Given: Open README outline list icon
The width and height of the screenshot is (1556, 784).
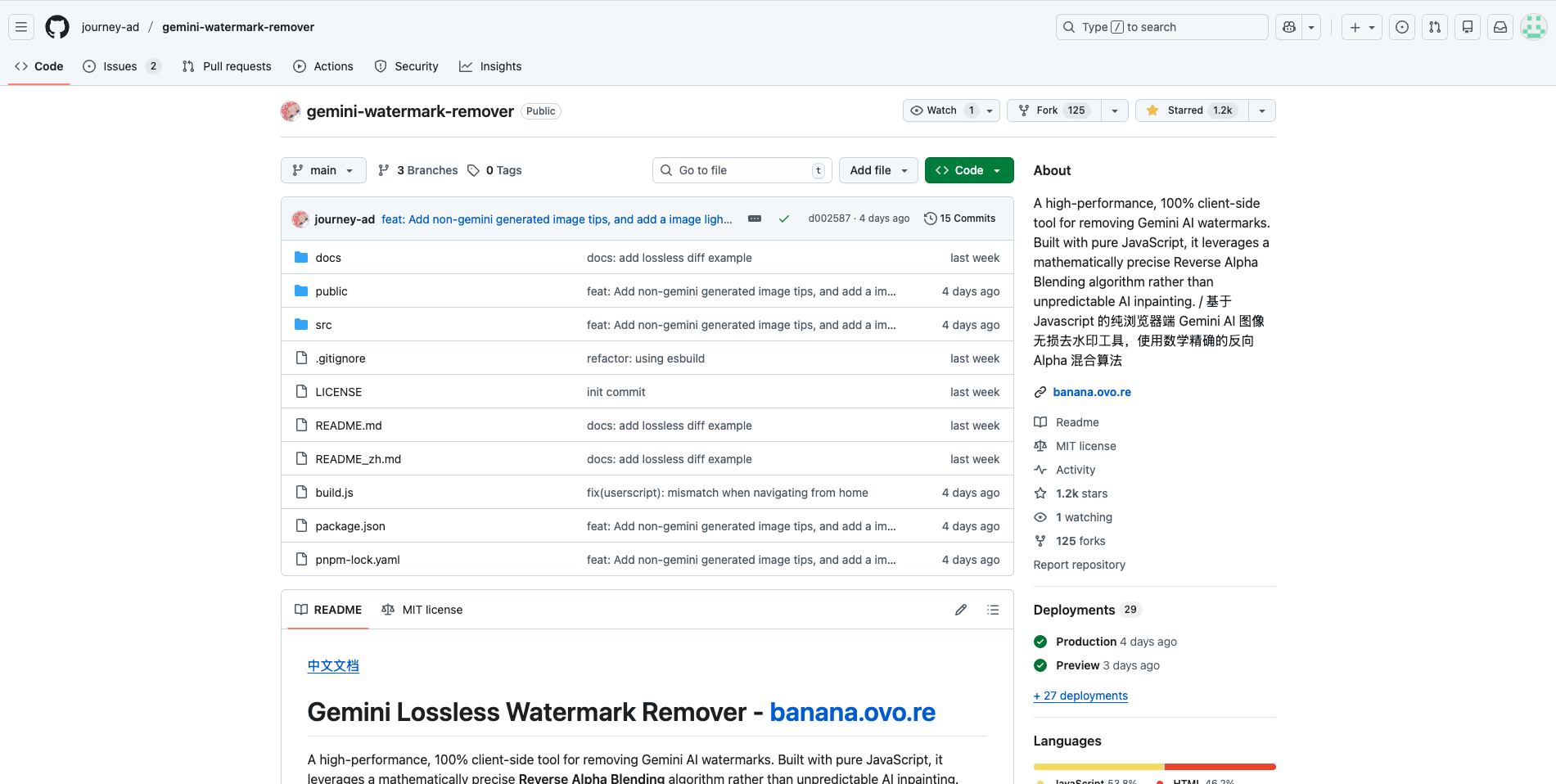Looking at the screenshot, I should point(993,610).
